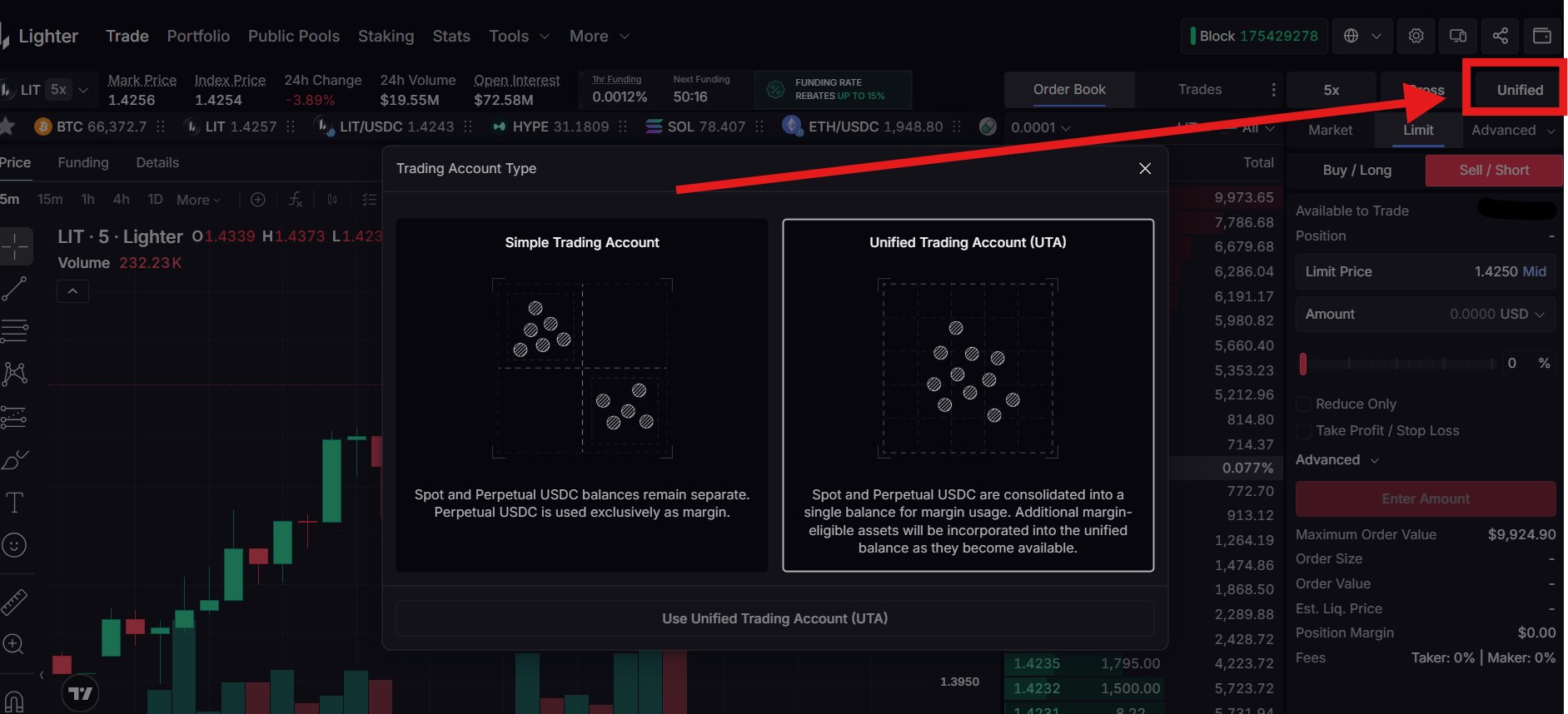The width and height of the screenshot is (1568, 714).
Task: Click the share icon in header
Action: 1500,36
